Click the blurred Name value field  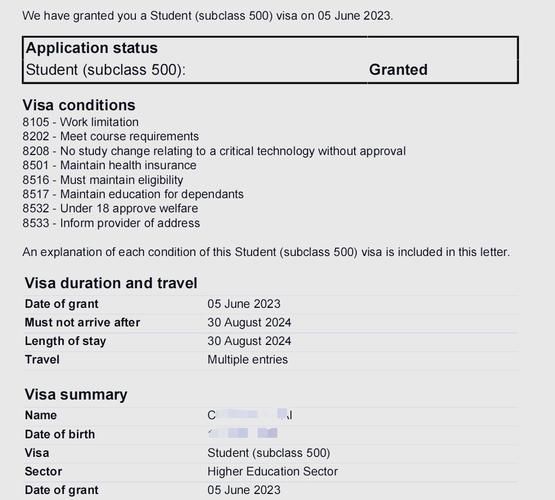tap(250, 415)
